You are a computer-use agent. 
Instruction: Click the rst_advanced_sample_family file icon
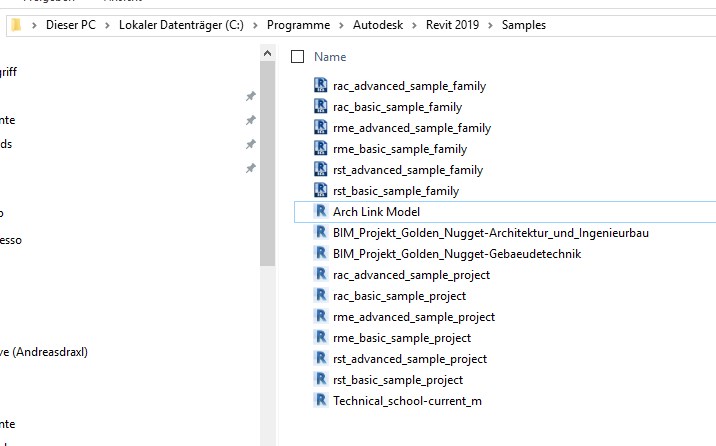(x=321, y=169)
